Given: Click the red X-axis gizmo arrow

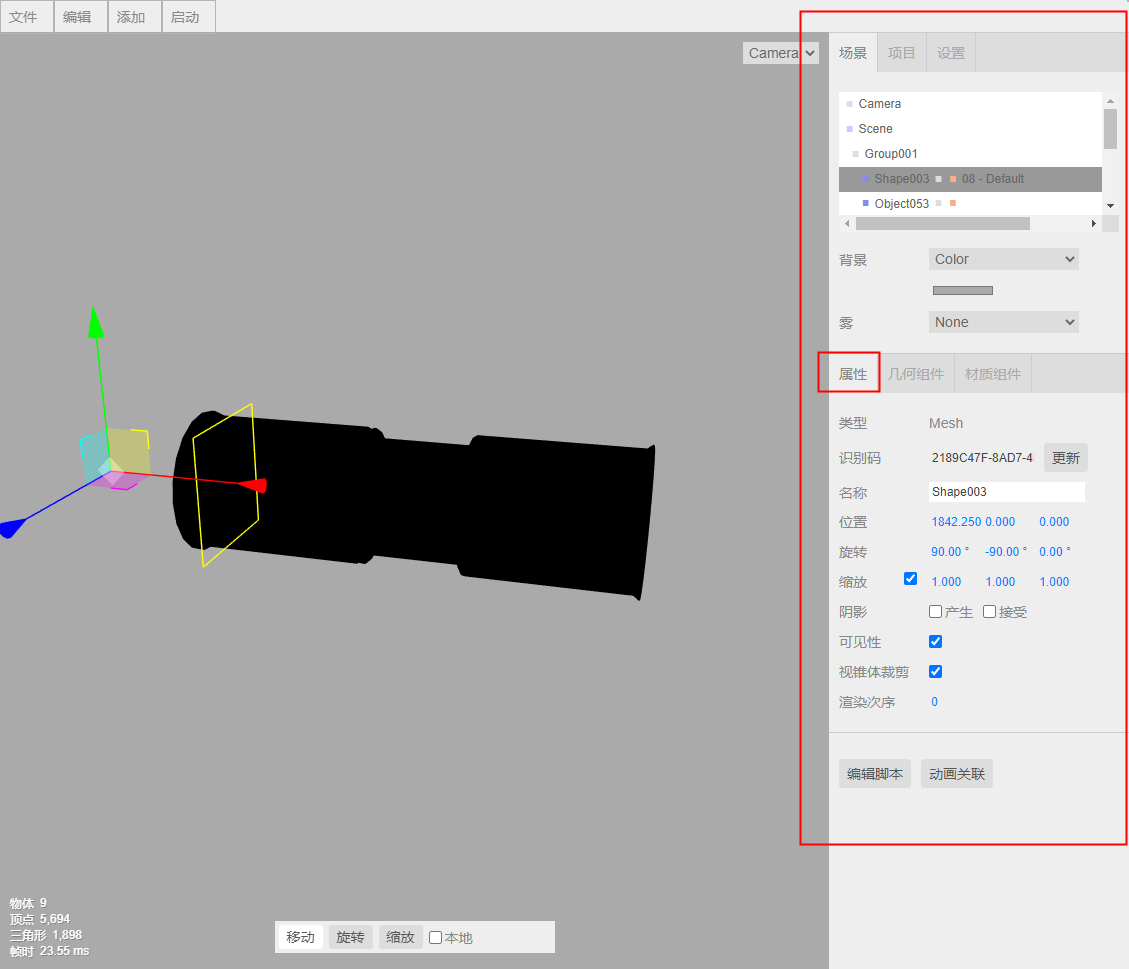Looking at the screenshot, I should click(x=254, y=486).
